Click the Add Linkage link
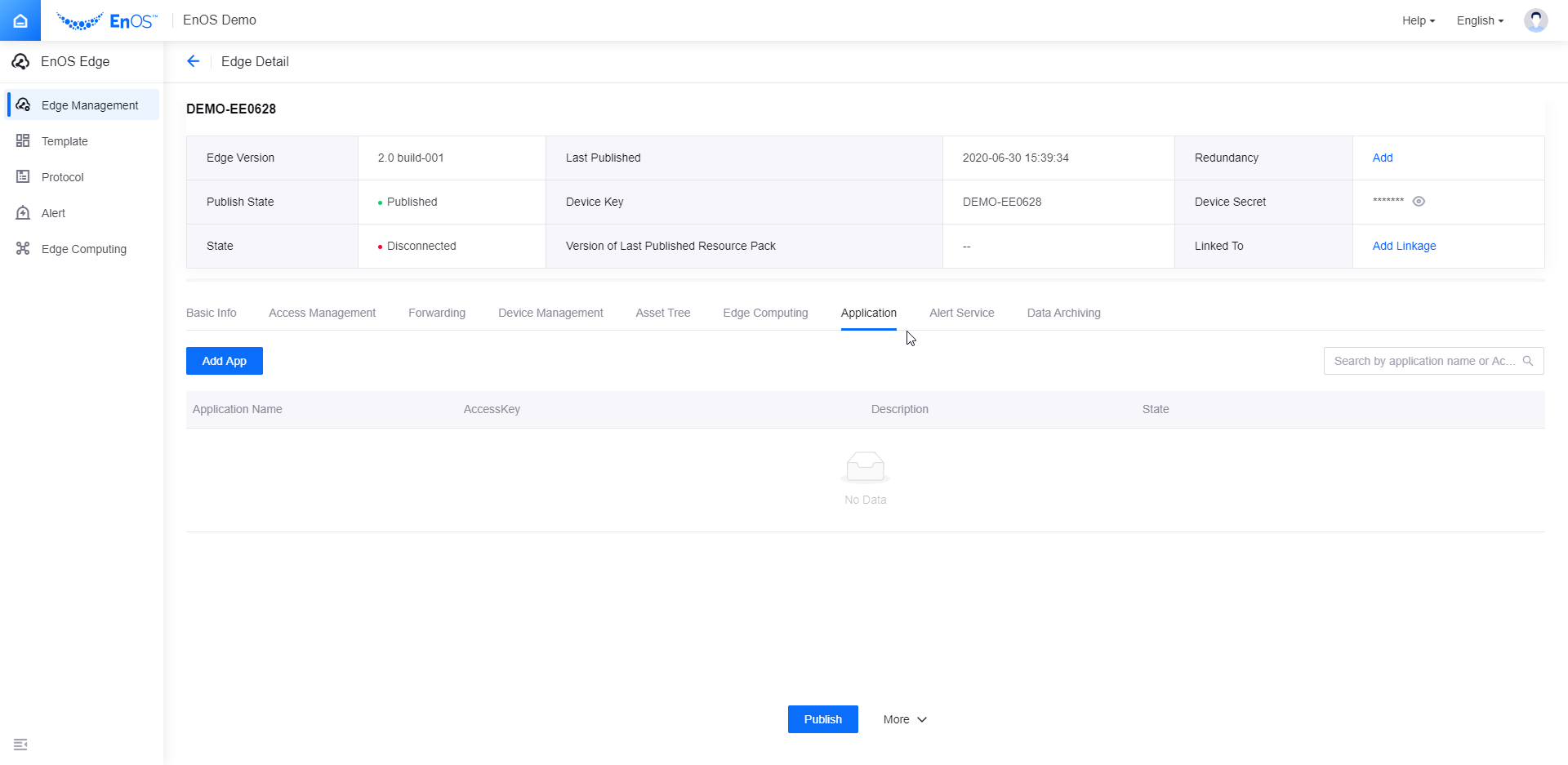The height and width of the screenshot is (765, 1568). (1404, 246)
